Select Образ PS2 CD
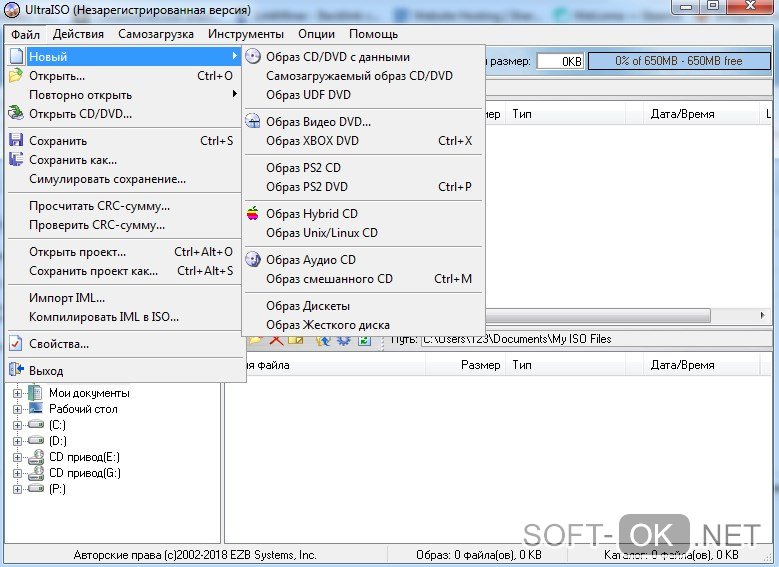This screenshot has width=779, height=567. click(x=363, y=167)
